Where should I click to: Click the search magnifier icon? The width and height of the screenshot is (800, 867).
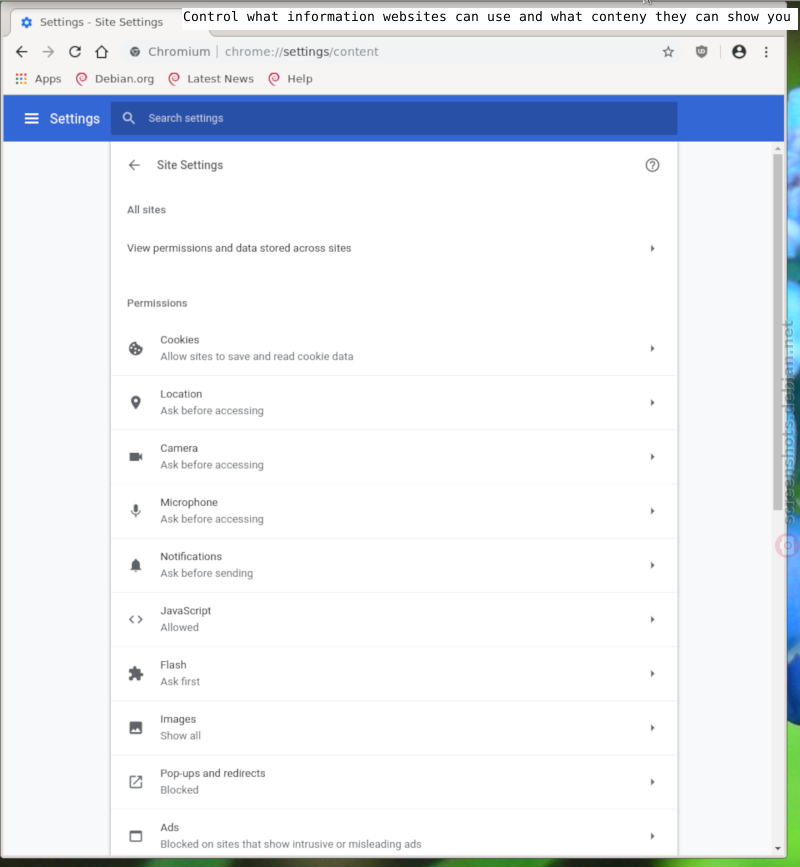coord(129,118)
